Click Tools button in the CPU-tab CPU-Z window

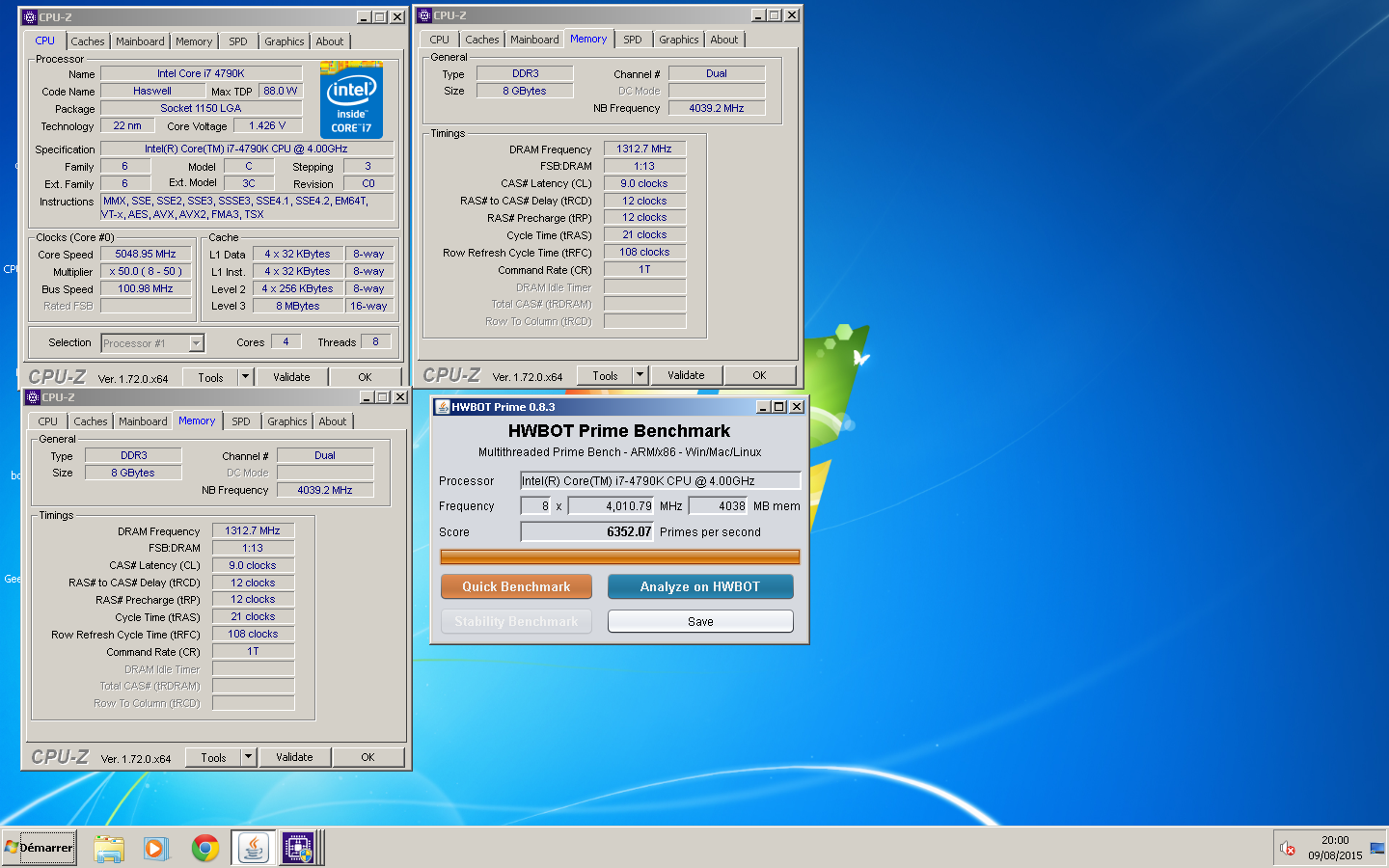(x=210, y=377)
